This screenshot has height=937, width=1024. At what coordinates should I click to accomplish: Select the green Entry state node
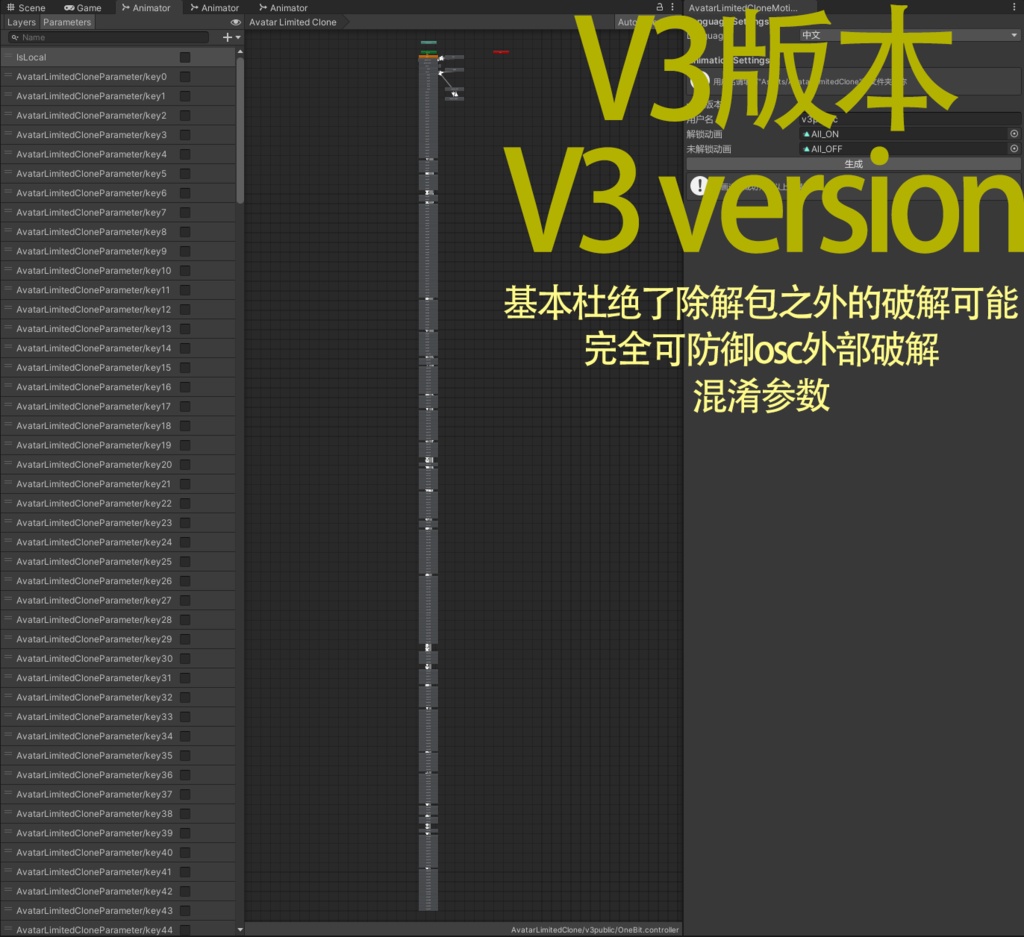click(x=428, y=51)
